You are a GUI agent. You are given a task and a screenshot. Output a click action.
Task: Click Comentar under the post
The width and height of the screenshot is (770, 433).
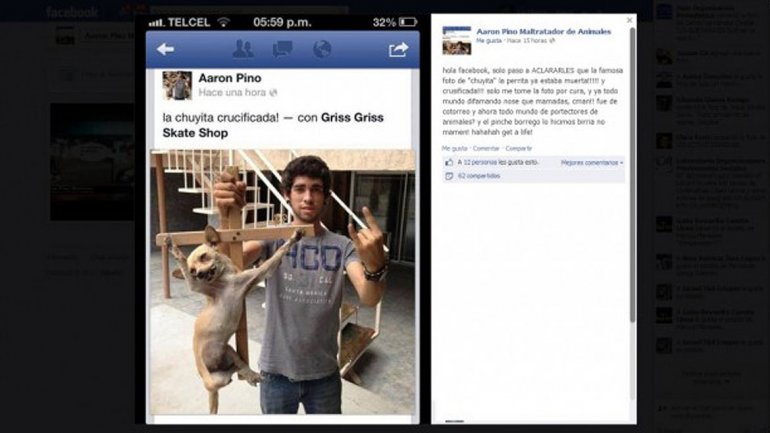click(x=486, y=148)
